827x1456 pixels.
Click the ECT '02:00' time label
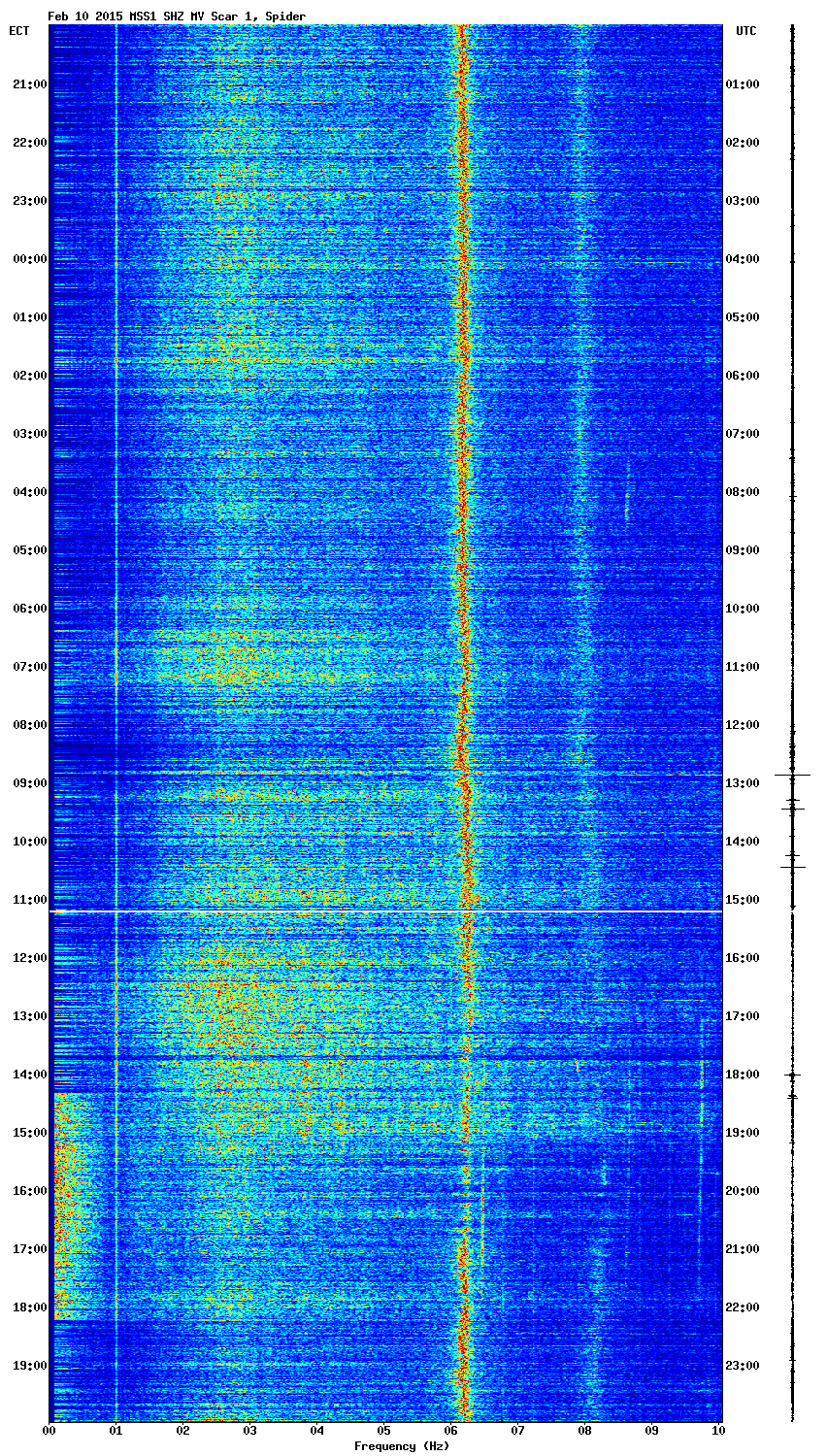pyautogui.click(x=29, y=376)
